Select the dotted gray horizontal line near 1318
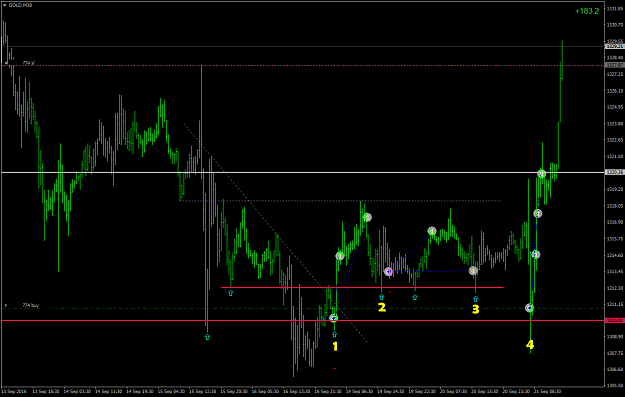This screenshot has height=397, width=625. tap(340, 200)
